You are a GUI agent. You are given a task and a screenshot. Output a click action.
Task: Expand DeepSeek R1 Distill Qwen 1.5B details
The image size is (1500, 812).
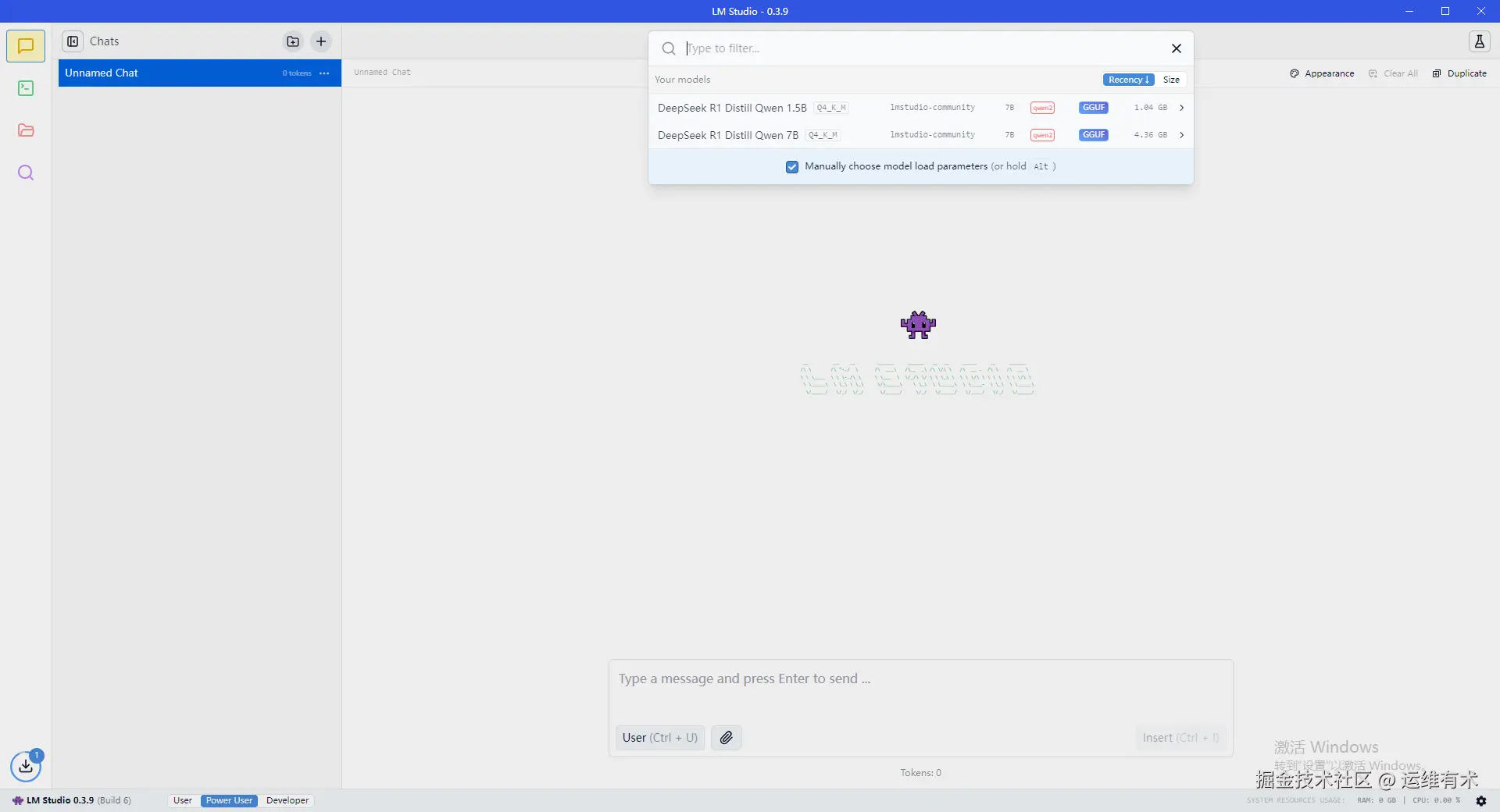tap(1180, 108)
